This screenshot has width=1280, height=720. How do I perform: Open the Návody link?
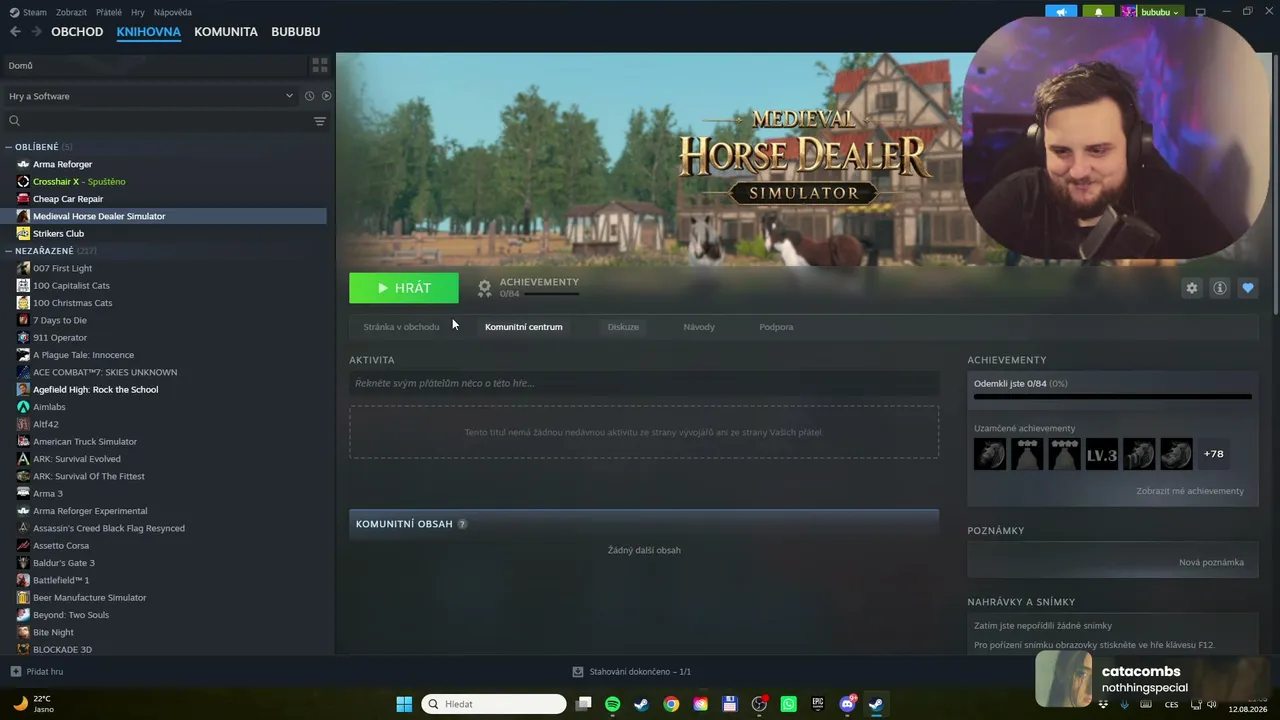pos(699,327)
